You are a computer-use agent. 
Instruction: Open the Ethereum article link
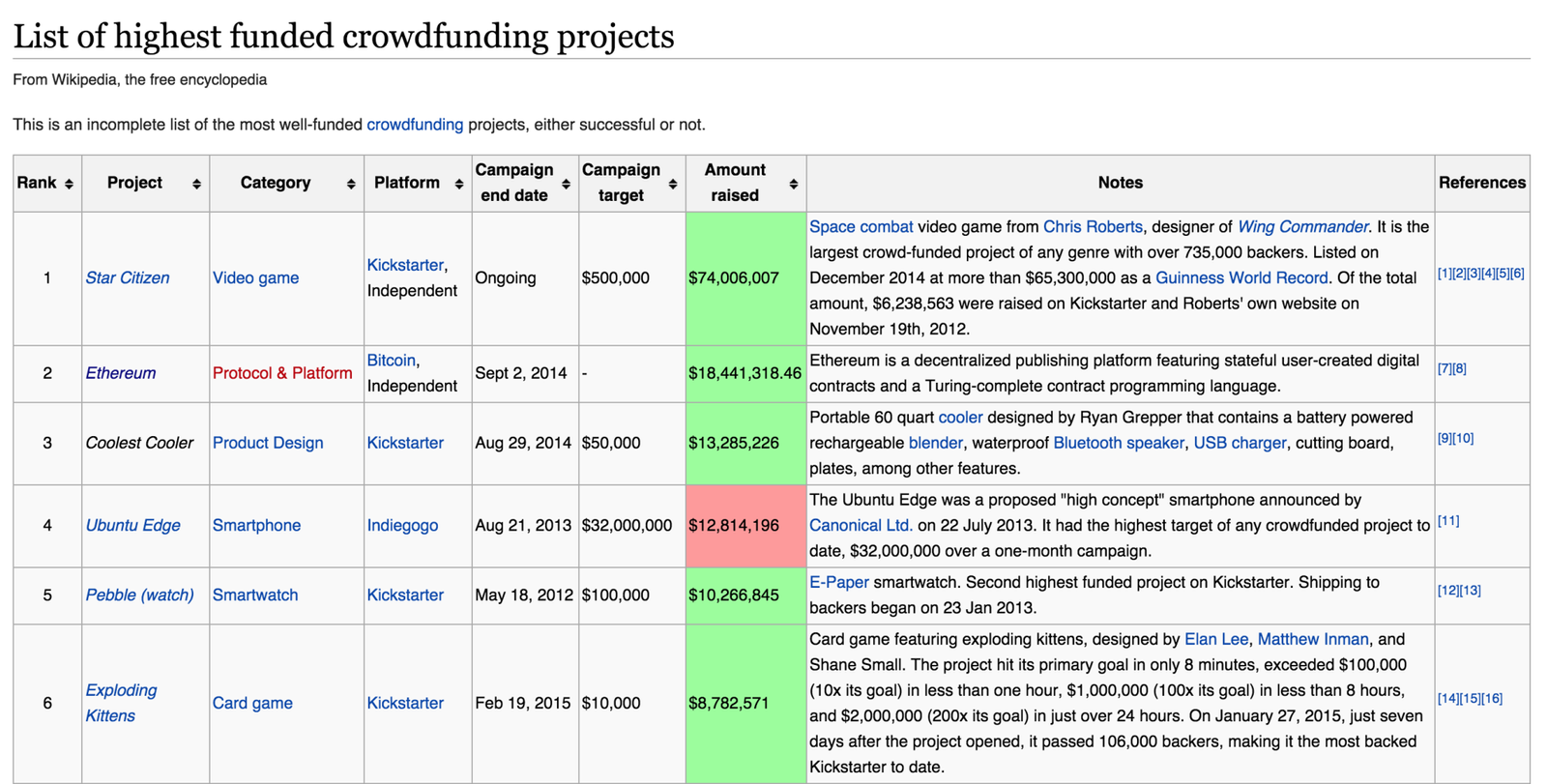pos(121,373)
